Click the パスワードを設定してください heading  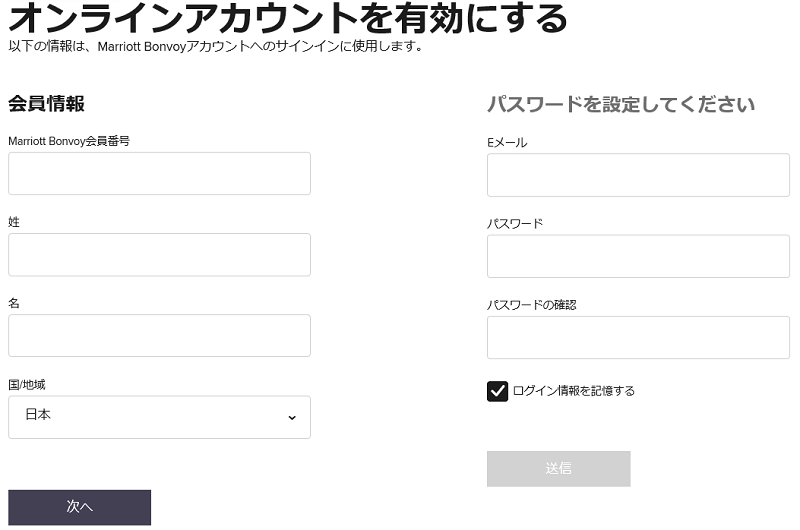click(x=621, y=104)
